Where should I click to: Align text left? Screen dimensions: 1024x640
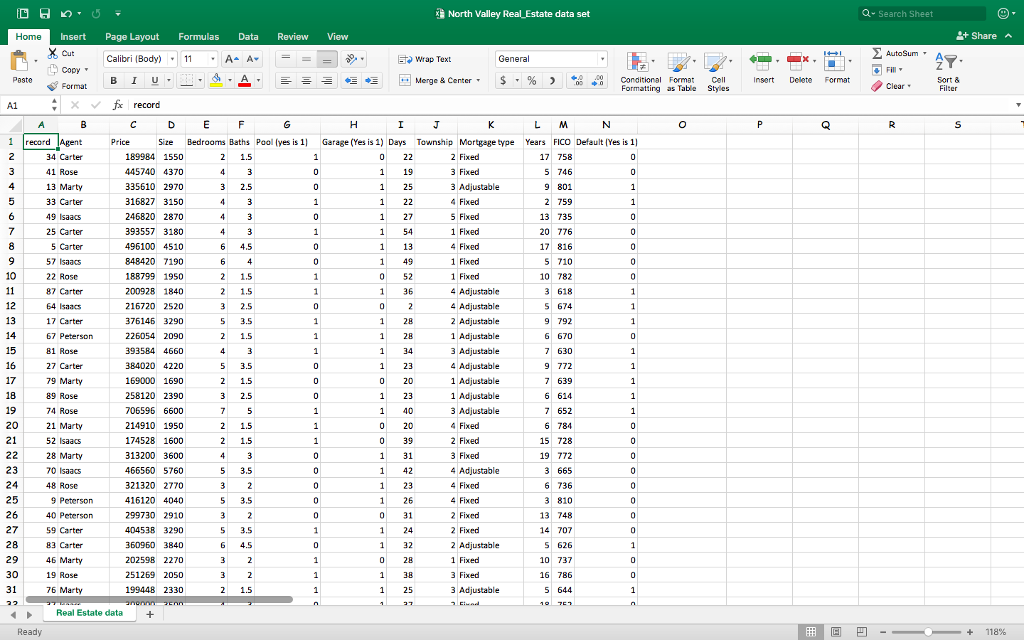[285, 80]
